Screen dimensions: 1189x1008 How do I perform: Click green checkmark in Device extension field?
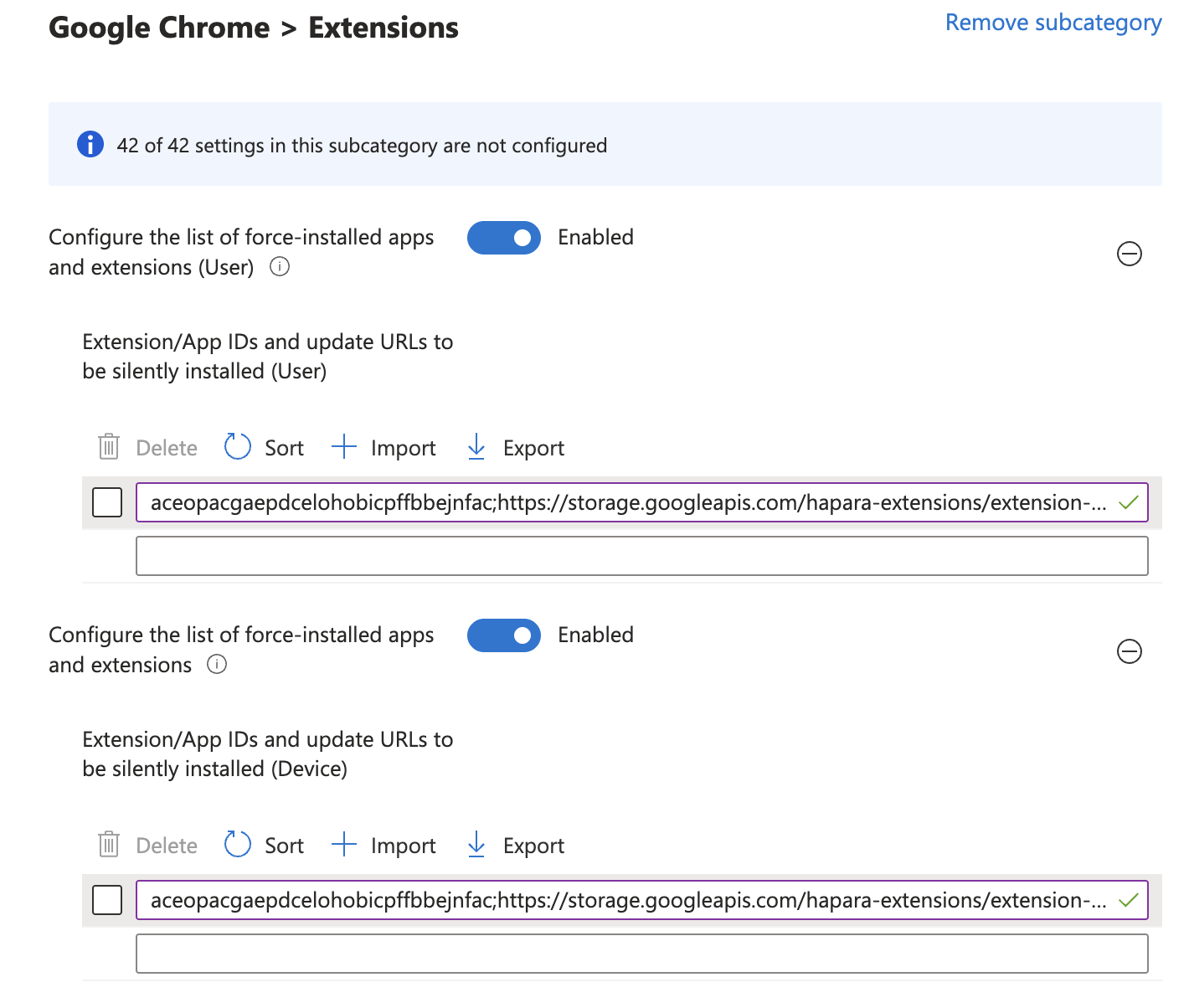[x=1129, y=900]
